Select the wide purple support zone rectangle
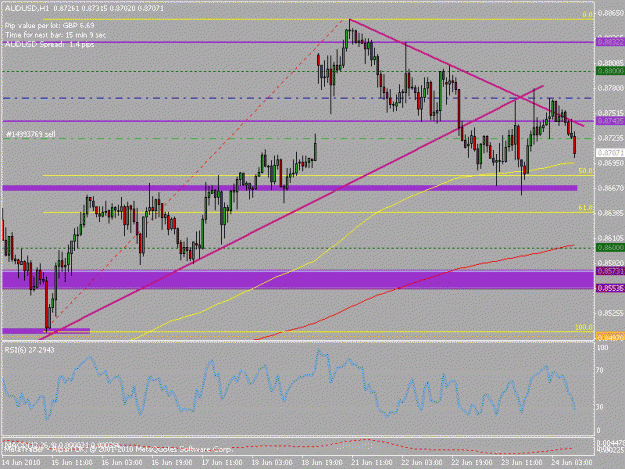The width and height of the screenshot is (625, 469). pos(297,279)
